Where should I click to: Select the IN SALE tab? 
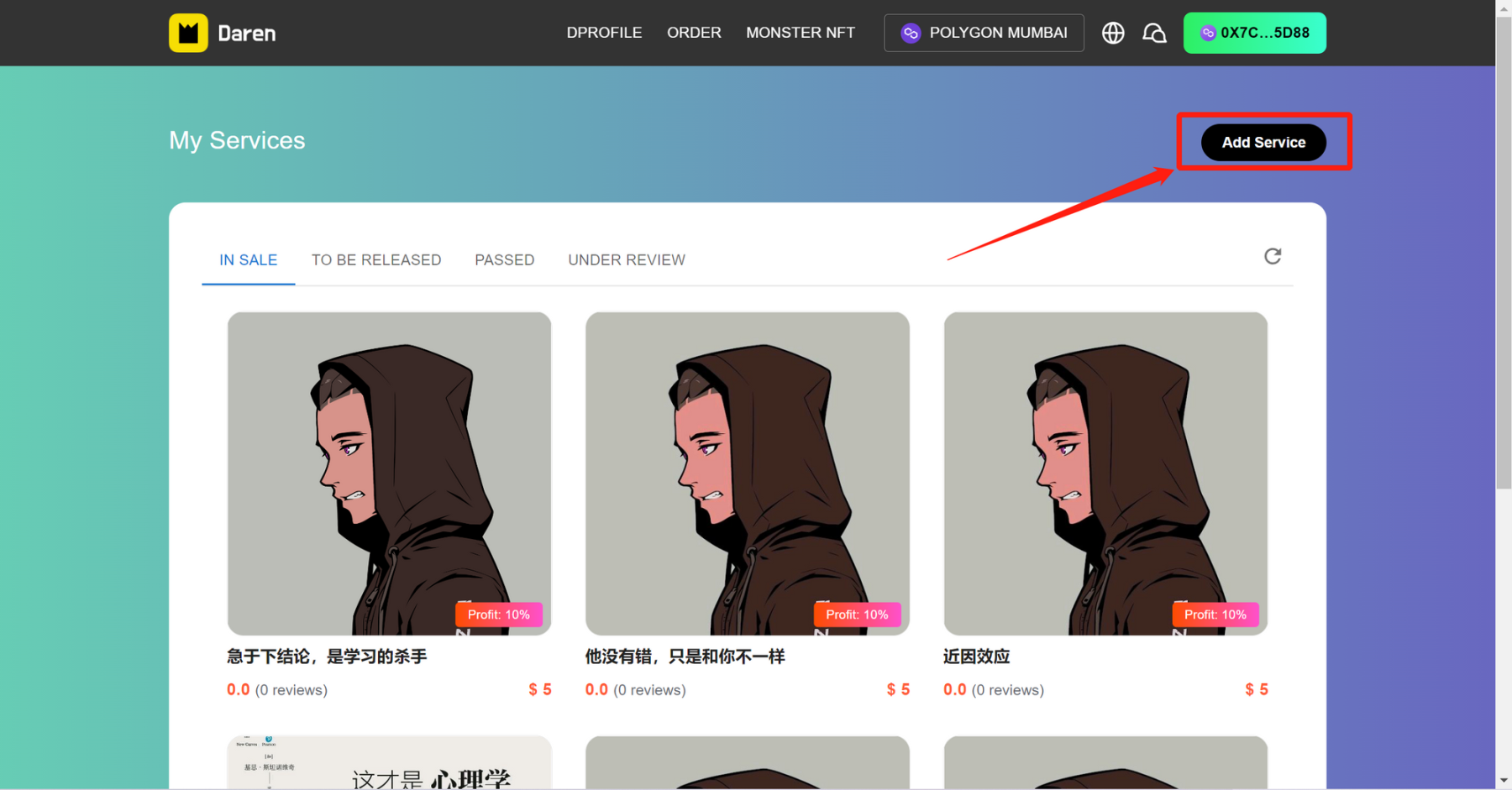pos(248,260)
